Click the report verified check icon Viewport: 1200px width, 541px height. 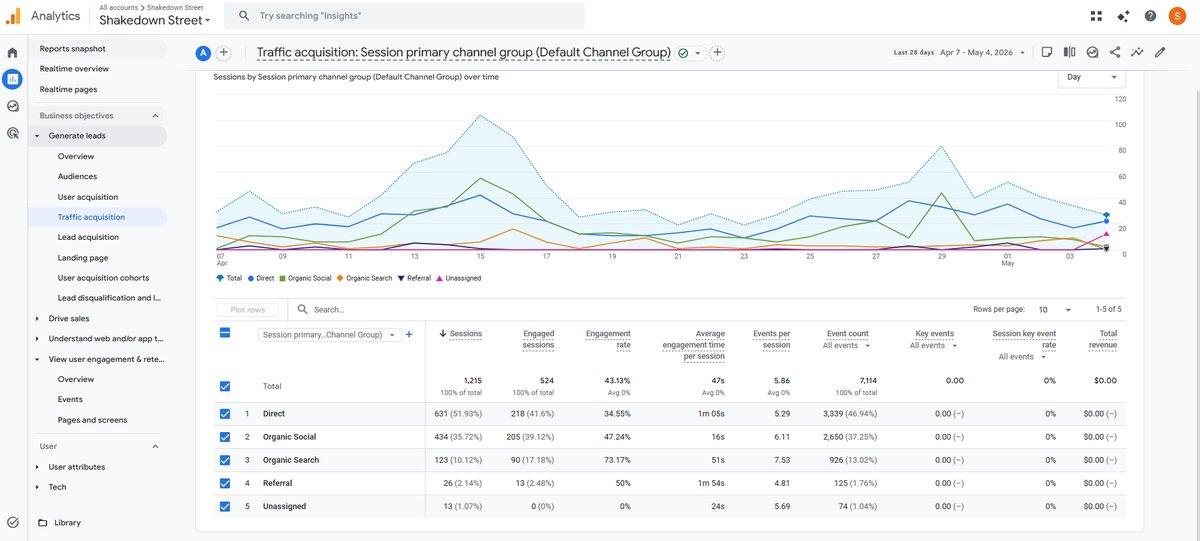click(x=683, y=53)
